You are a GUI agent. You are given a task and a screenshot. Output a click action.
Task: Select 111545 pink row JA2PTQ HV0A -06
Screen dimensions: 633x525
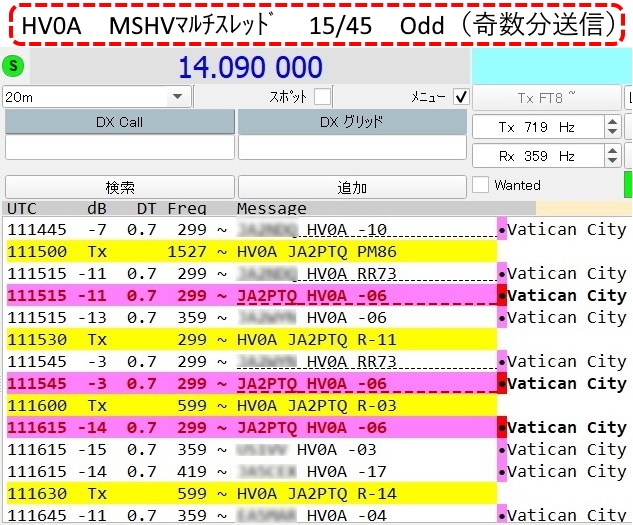[x=252, y=384]
